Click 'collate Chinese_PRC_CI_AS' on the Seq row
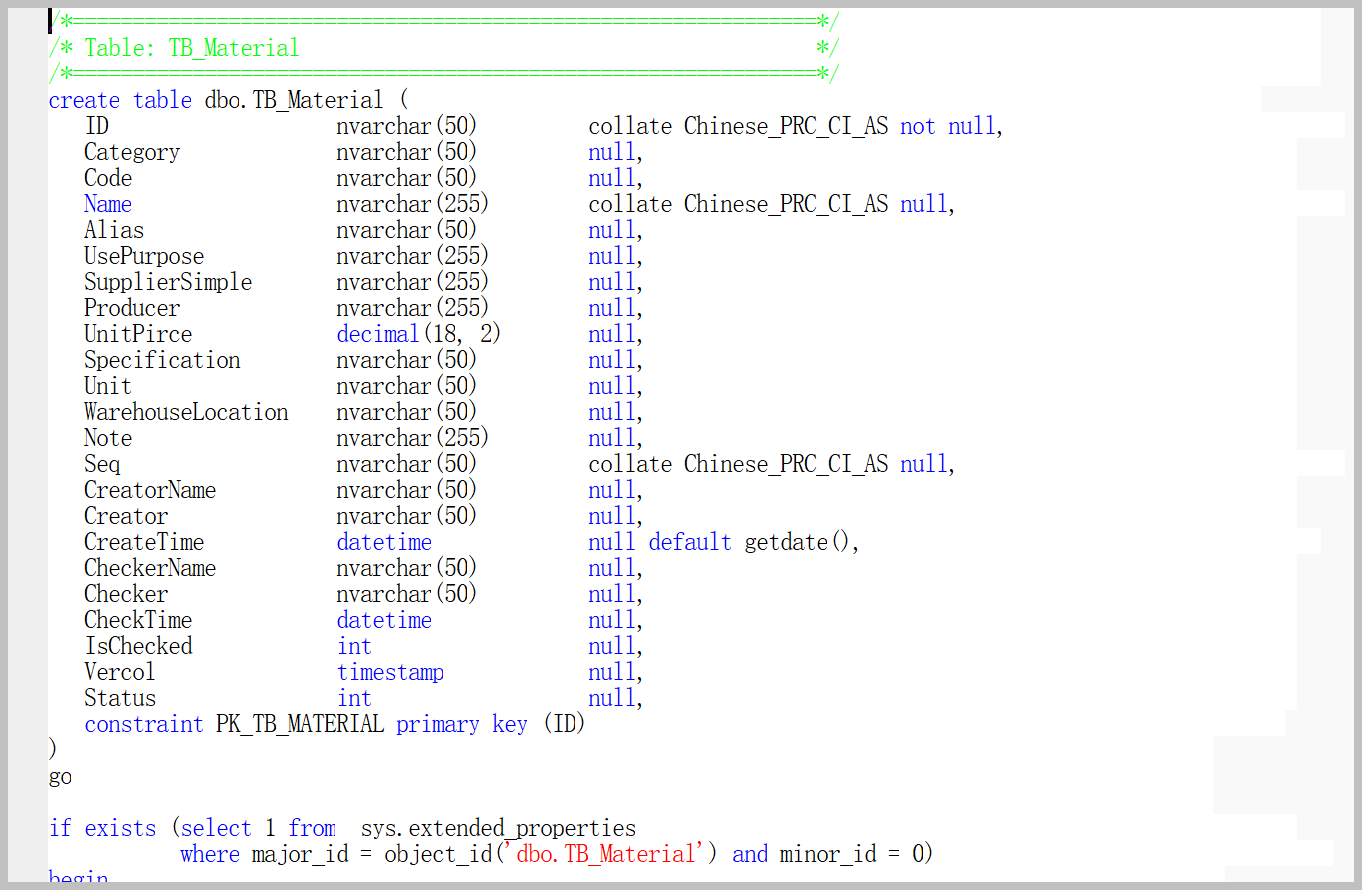The height and width of the screenshot is (890, 1362). click(738, 464)
